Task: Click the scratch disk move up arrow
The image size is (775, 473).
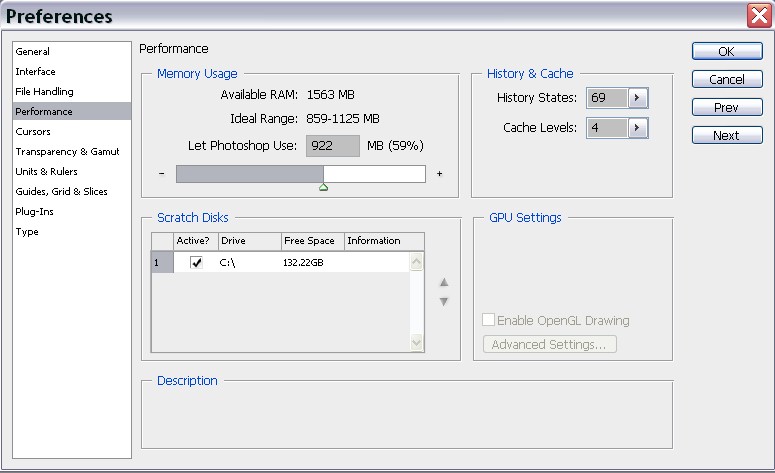Action: [444, 282]
